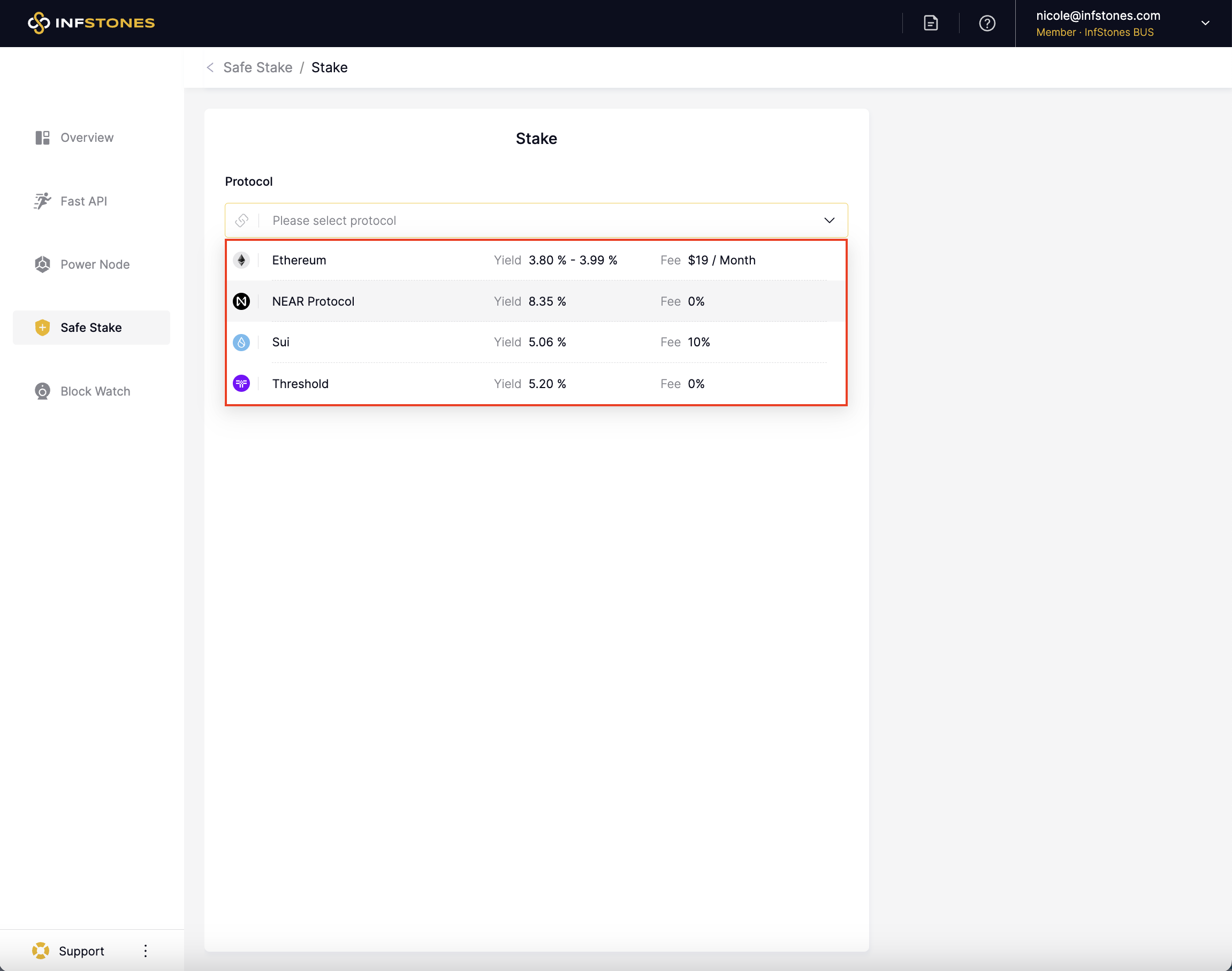Screen dimensions: 1232x971
Task: Expand the account menu chevron
Action: coord(1205,24)
